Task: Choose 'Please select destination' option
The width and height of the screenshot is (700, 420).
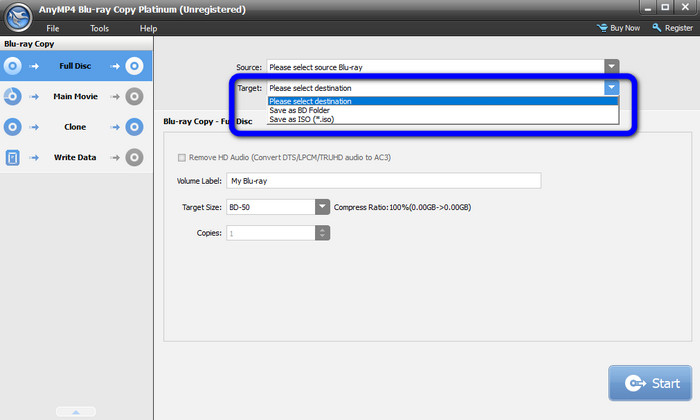Action: click(443, 101)
